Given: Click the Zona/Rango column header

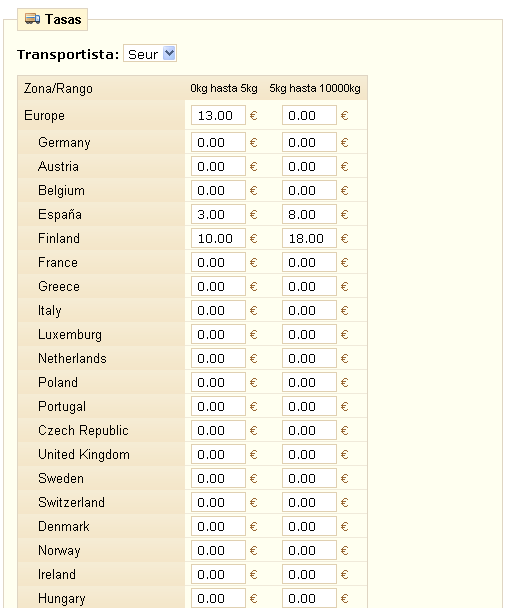Looking at the screenshot, I should tap(58, 88).
